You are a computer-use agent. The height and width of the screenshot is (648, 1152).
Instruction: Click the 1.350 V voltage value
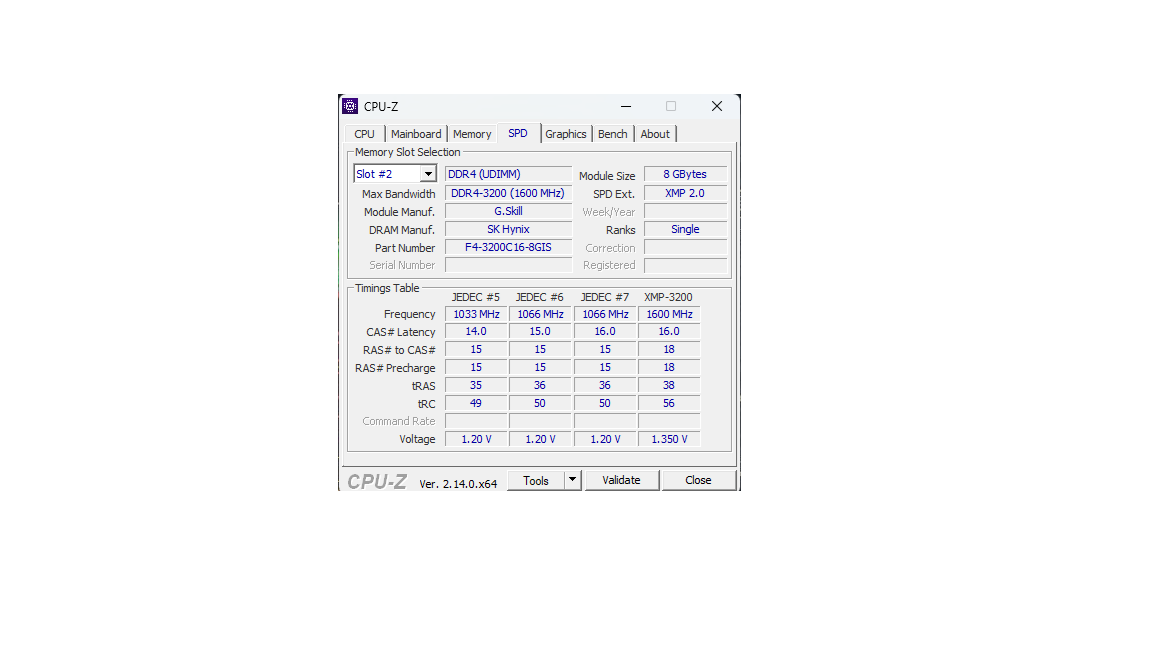pos(669,439)
